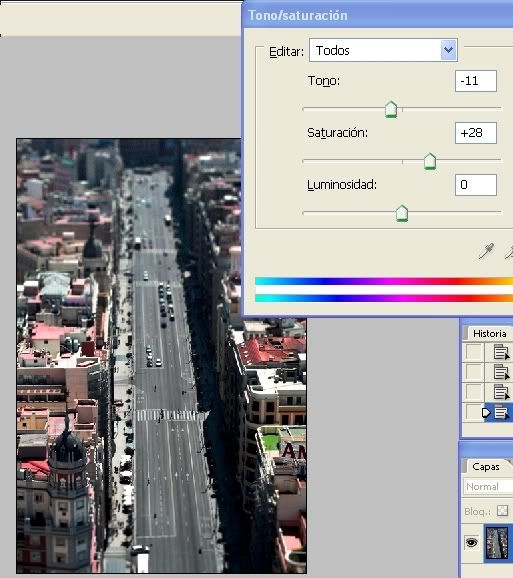Click the Luminosidad: label

342,185
